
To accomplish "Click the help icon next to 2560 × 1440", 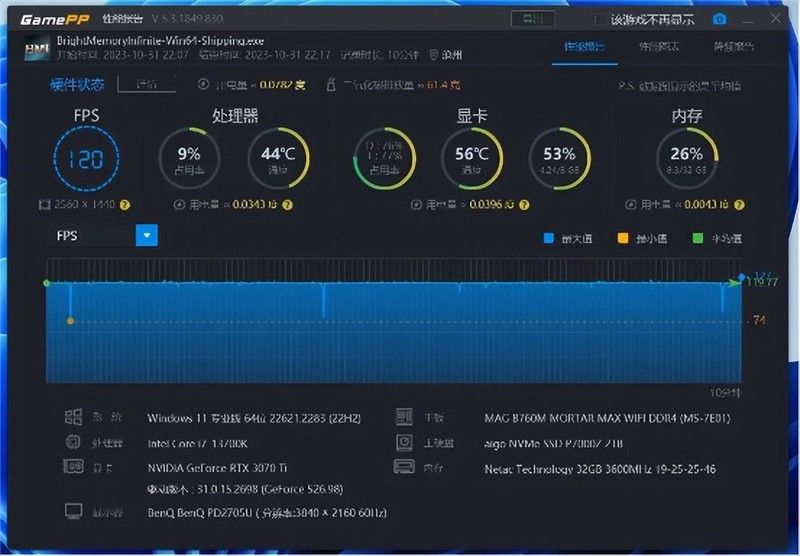I will coord(125,205).
